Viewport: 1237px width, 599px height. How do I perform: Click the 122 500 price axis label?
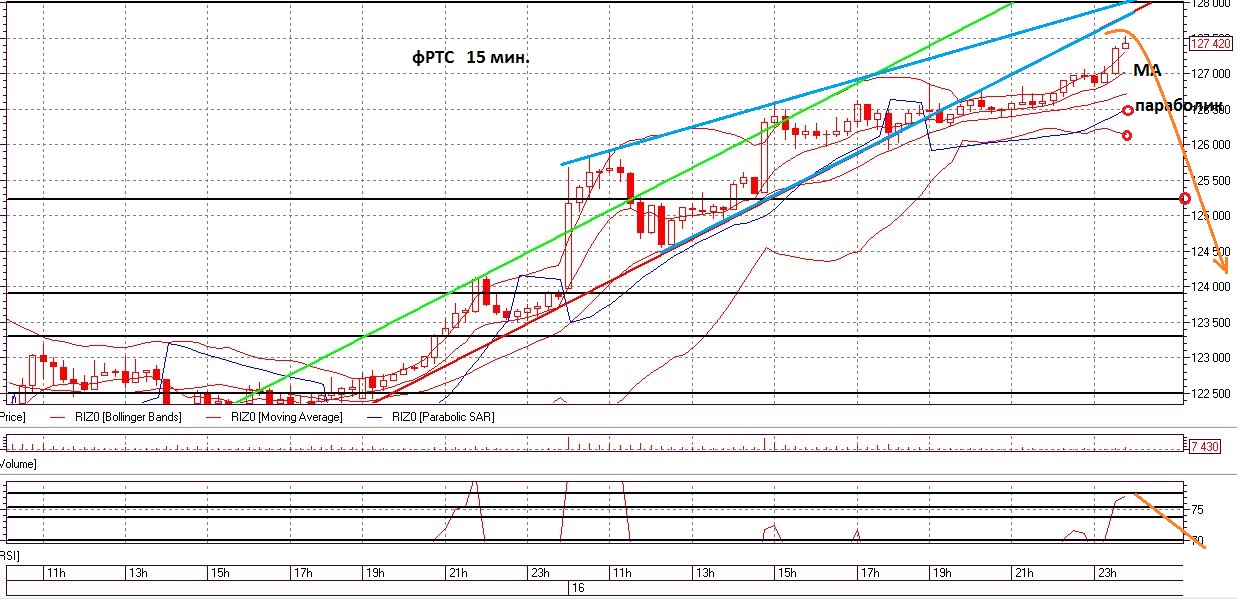coord(1210,394)
